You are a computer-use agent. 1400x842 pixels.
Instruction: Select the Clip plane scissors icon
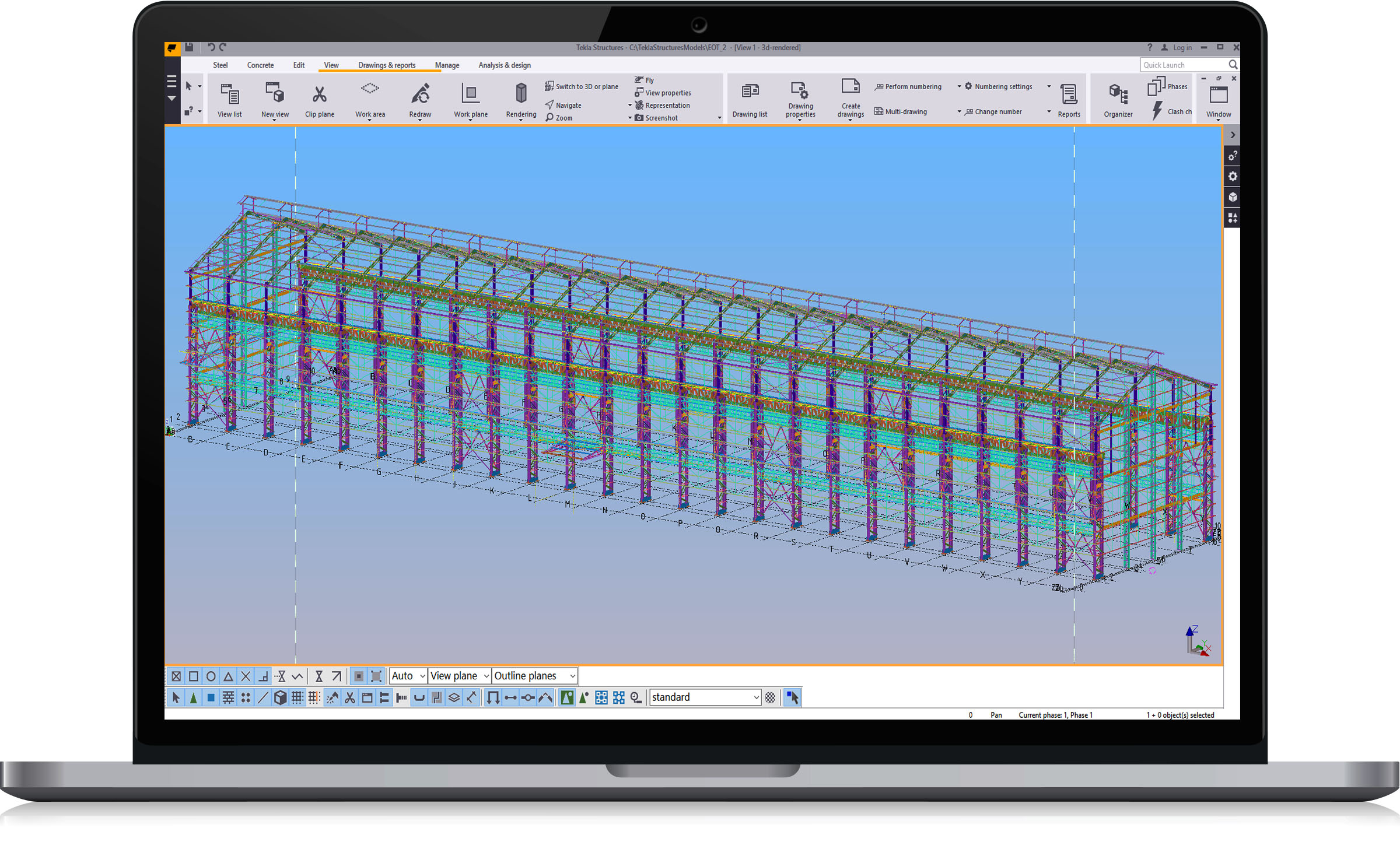[x=319, y=94]
